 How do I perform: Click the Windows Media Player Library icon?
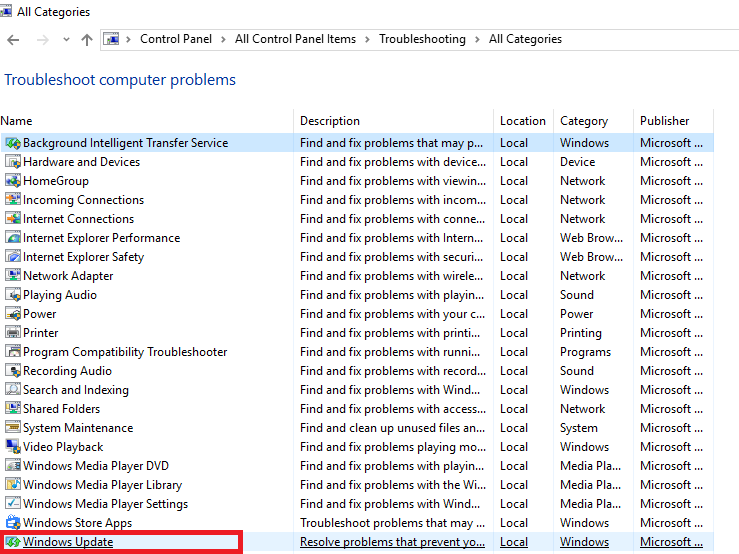pos(13,485)
